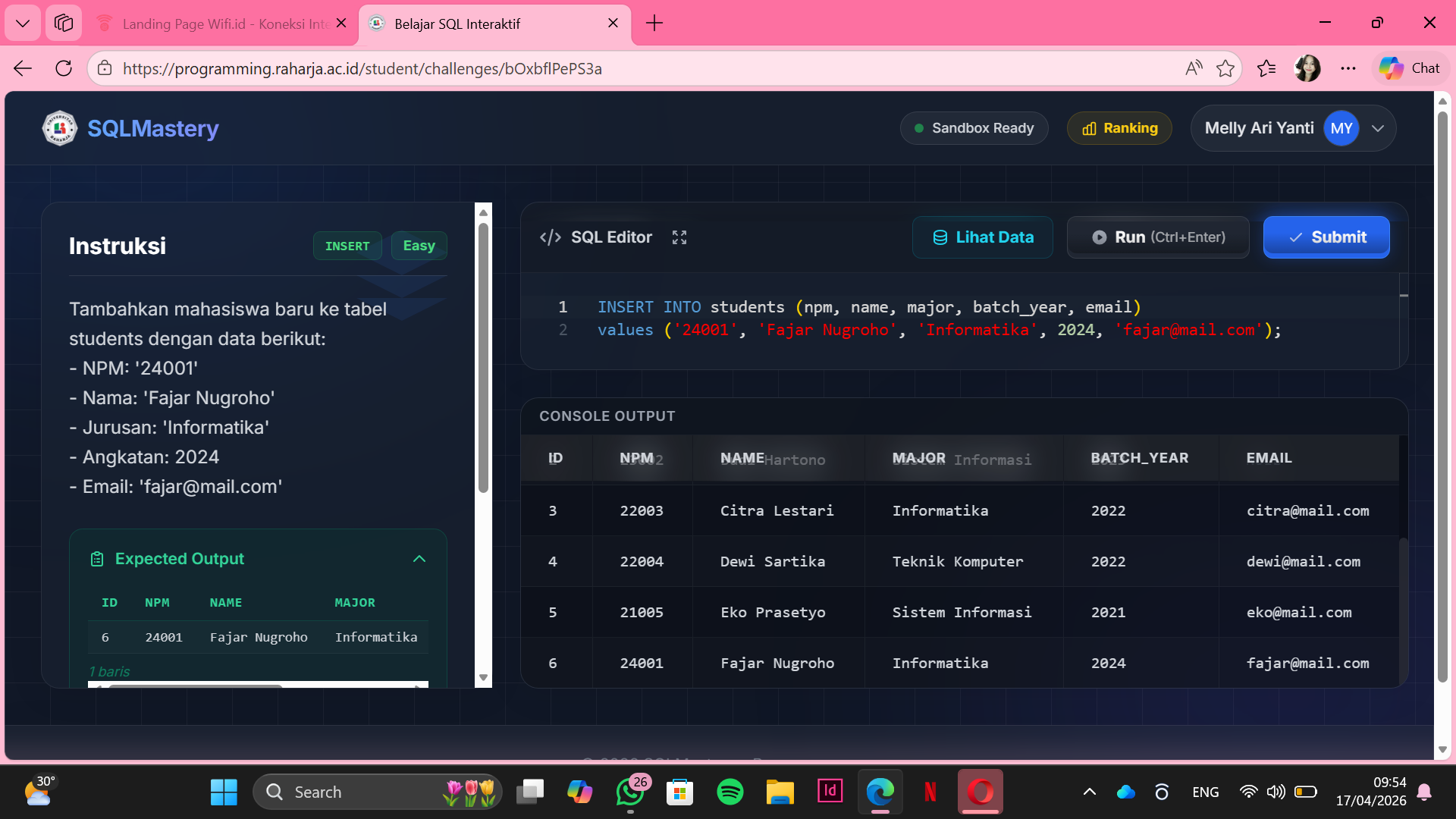This screenshot has height=819, width=1456.
Task: Click the Instruksi panel vertical scrollbar
Action: point(483,356)
